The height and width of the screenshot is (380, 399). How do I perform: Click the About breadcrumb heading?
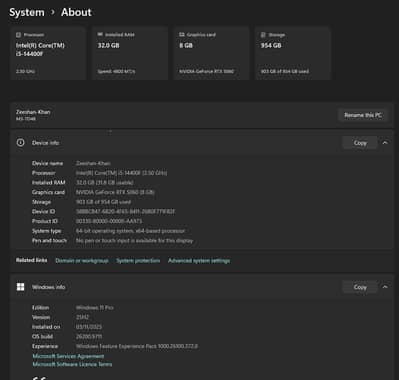(76, 12)
